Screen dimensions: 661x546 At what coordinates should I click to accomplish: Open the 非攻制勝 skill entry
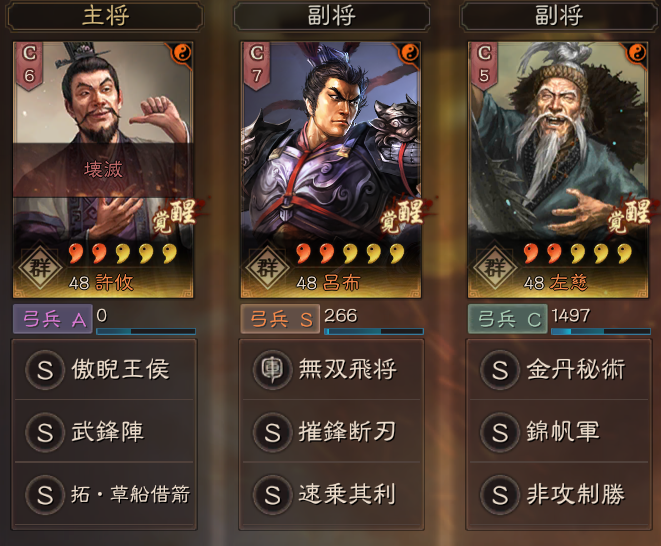pyautogui.click(x=559, y=494)
